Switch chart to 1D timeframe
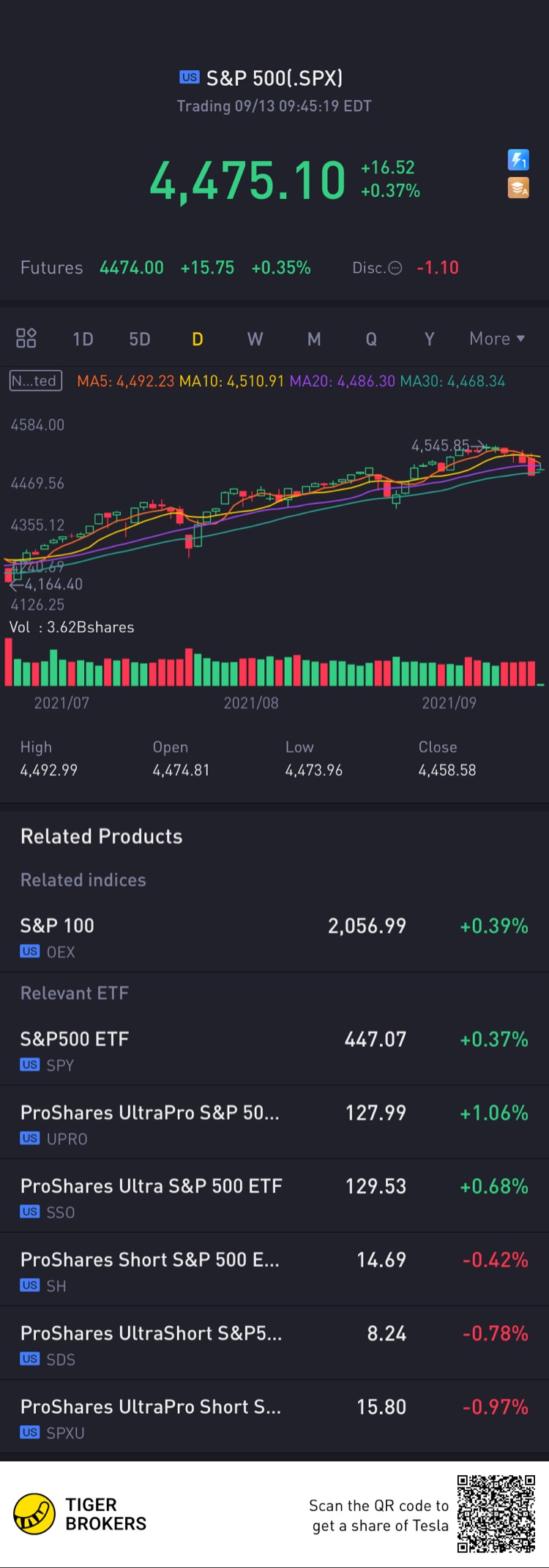This screenshot has width=549, height=1568. pos(83,339)
